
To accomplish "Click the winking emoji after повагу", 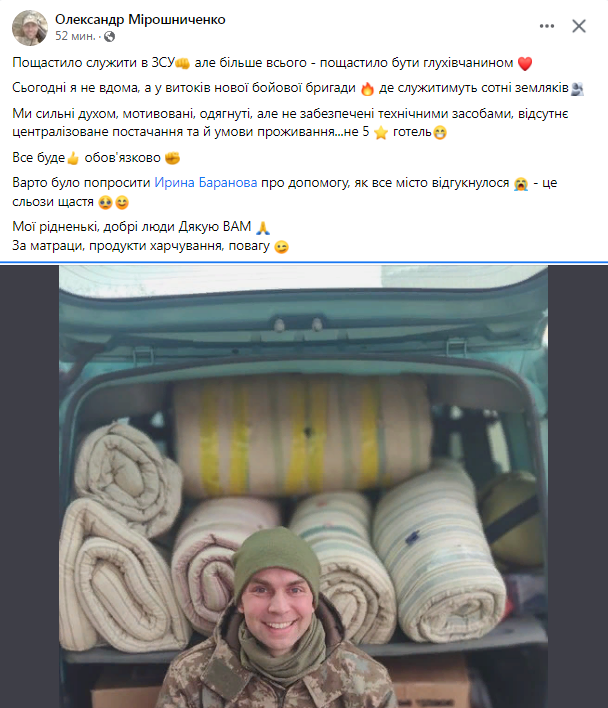I will tap(281, 247).
